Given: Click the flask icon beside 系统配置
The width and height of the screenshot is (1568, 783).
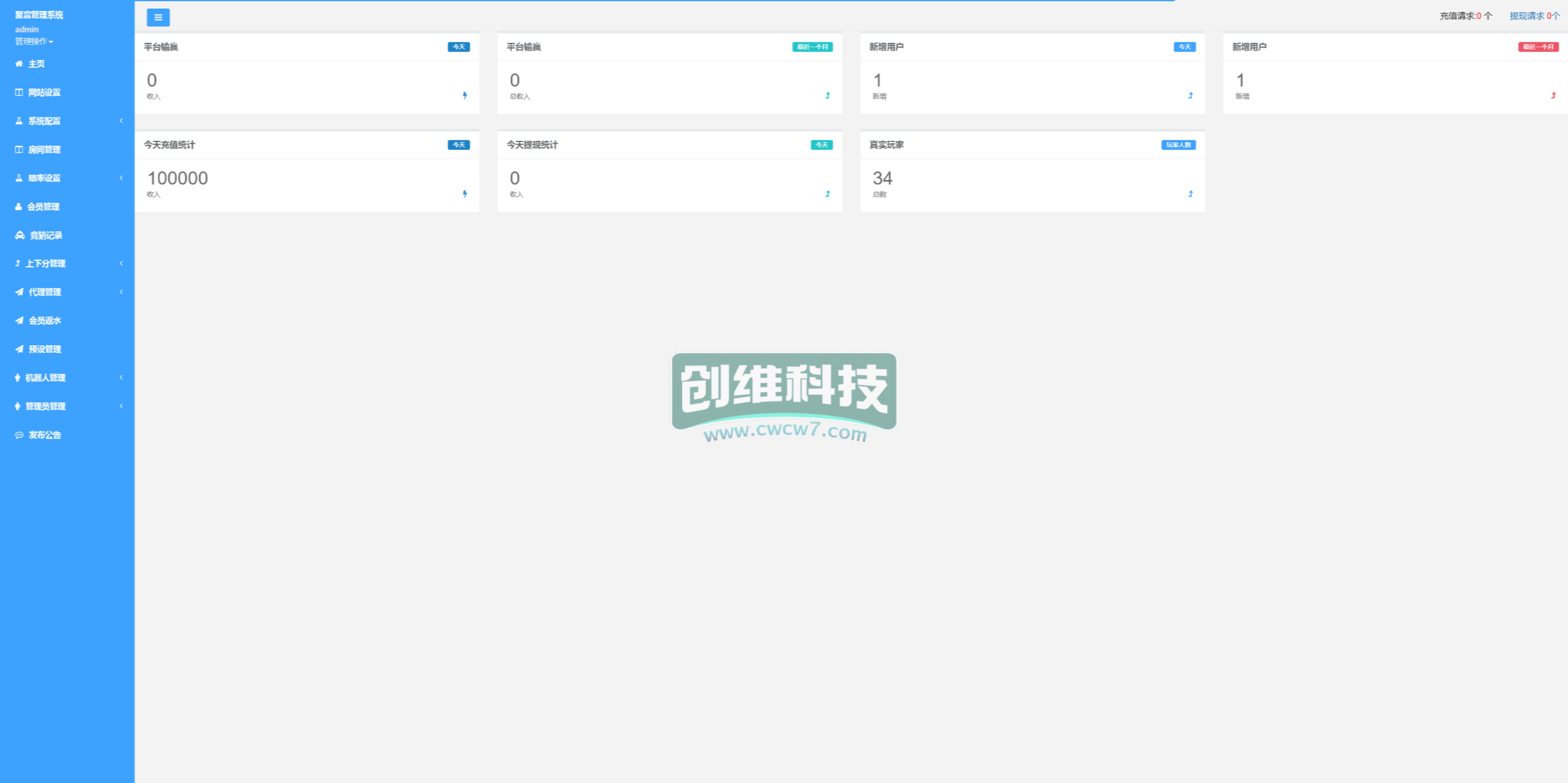Looking at the screenshot, I should point(19,121).
